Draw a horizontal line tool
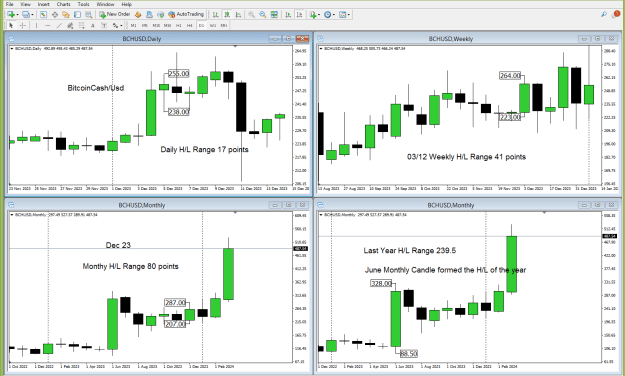The width and height of the screenshot is (625, 376). [x=47, y=25]
